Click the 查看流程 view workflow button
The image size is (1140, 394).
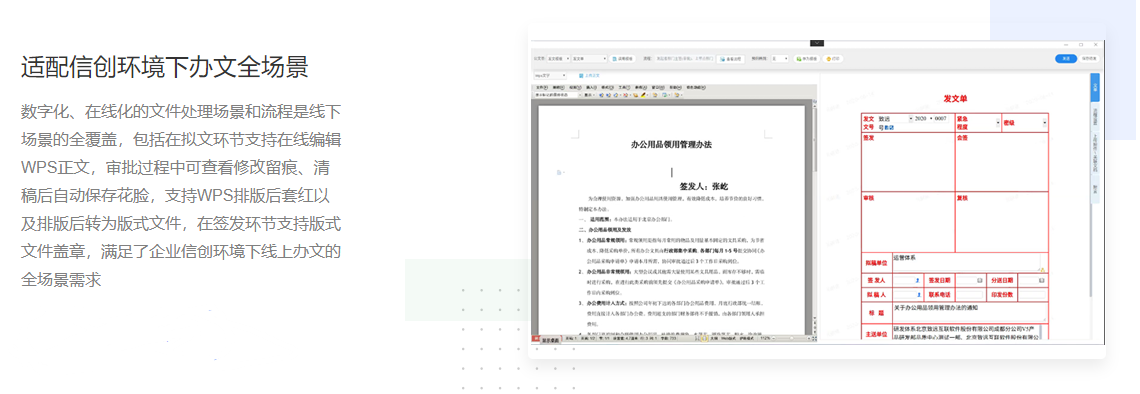click(x=731, y=59)
